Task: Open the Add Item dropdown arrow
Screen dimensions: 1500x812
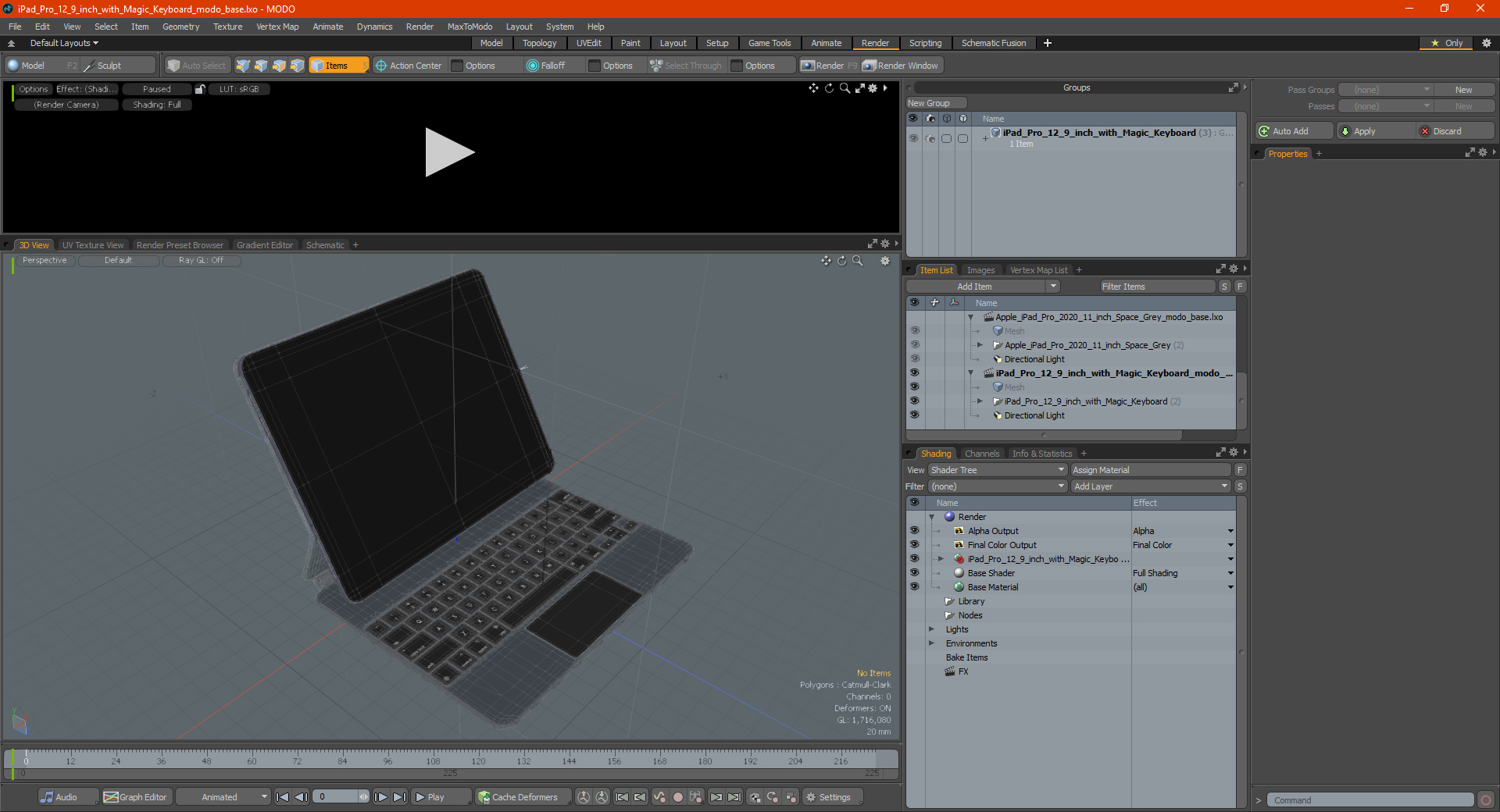Action: point(1053,287)
